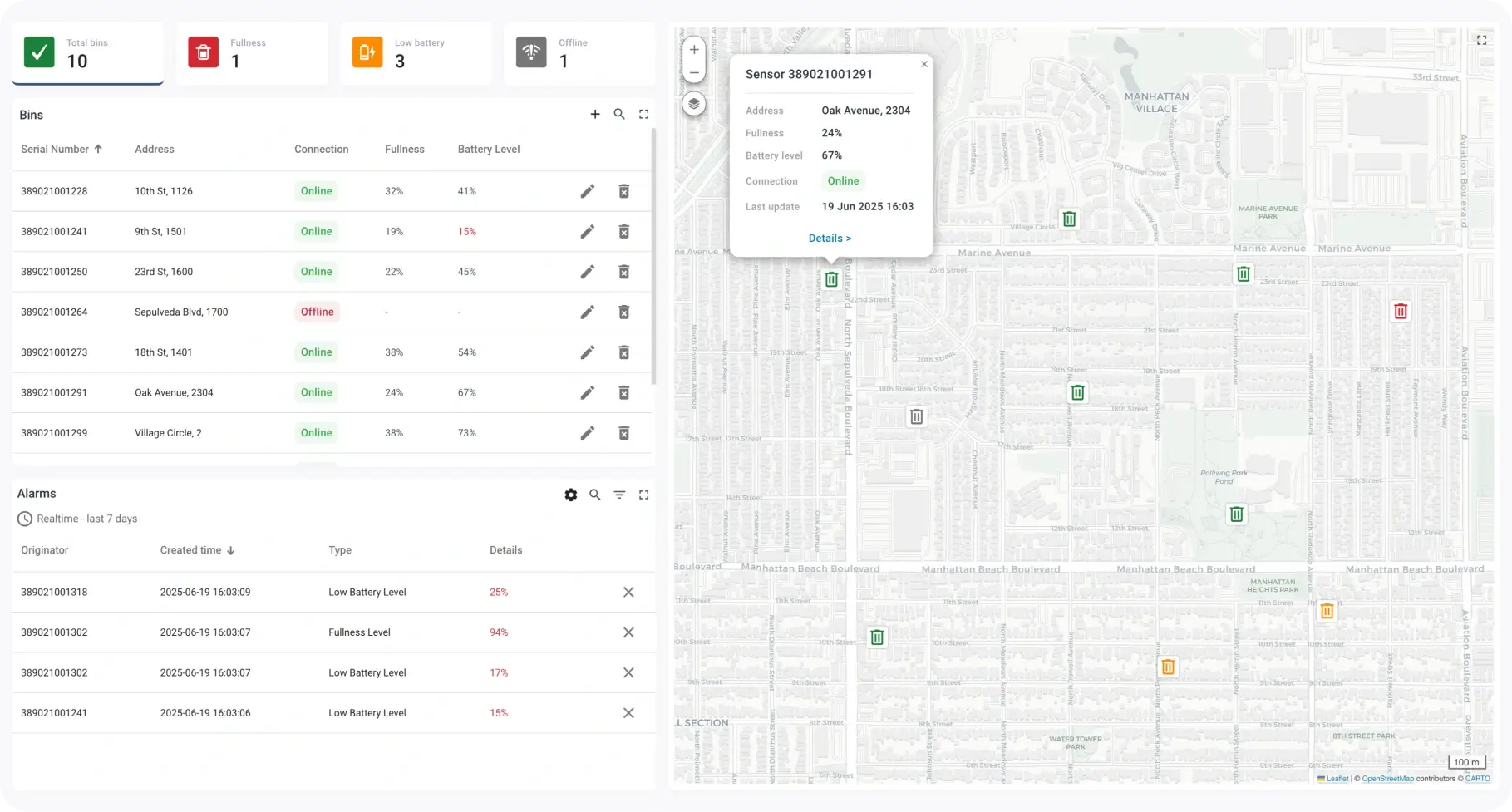The height and width of the screenshot is (812, 1512).
Task: Click the add bin plus icon
Action: pyautogui.click(x=595, y=115)
